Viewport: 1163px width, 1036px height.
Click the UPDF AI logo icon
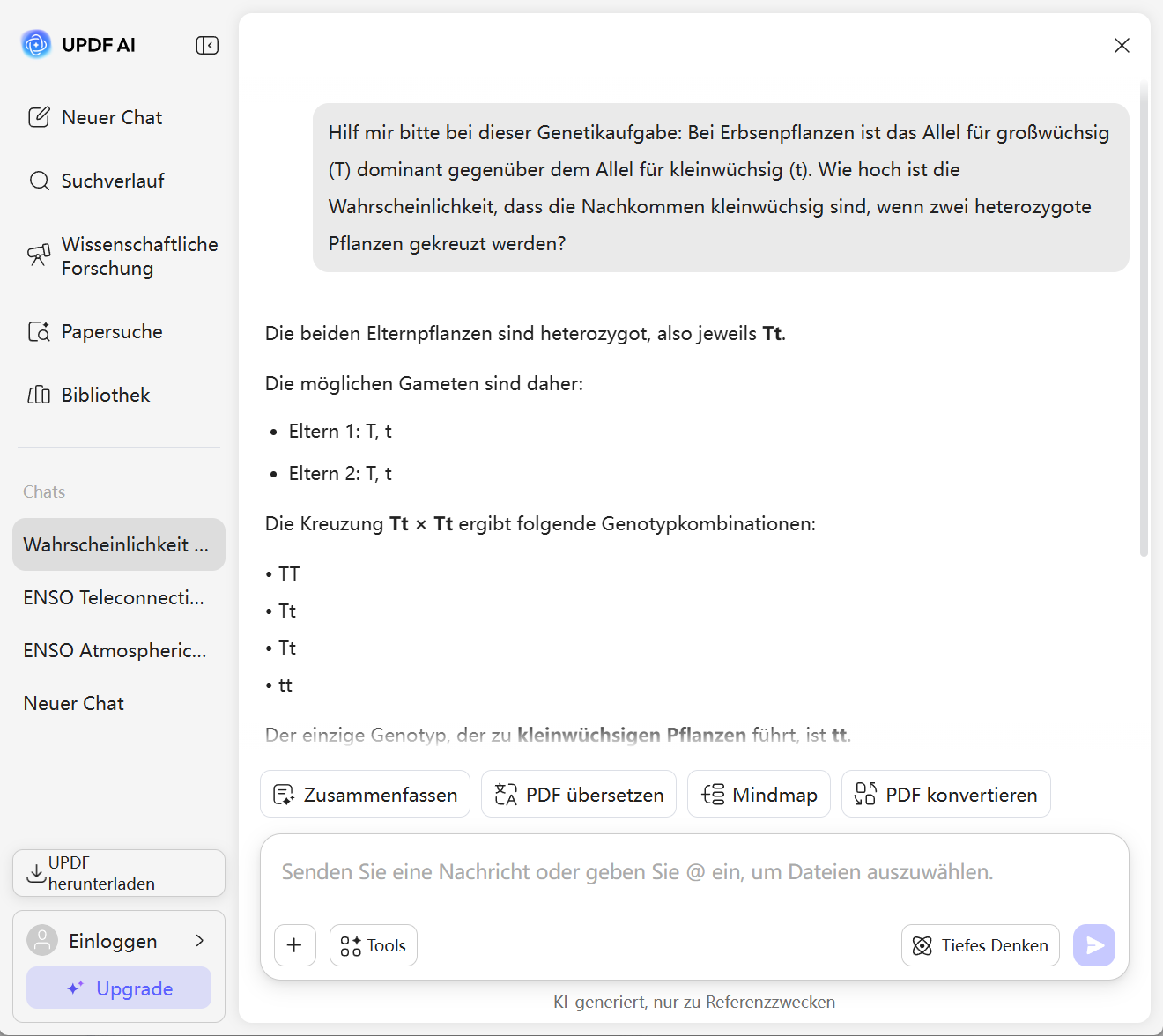coord(36,44)
